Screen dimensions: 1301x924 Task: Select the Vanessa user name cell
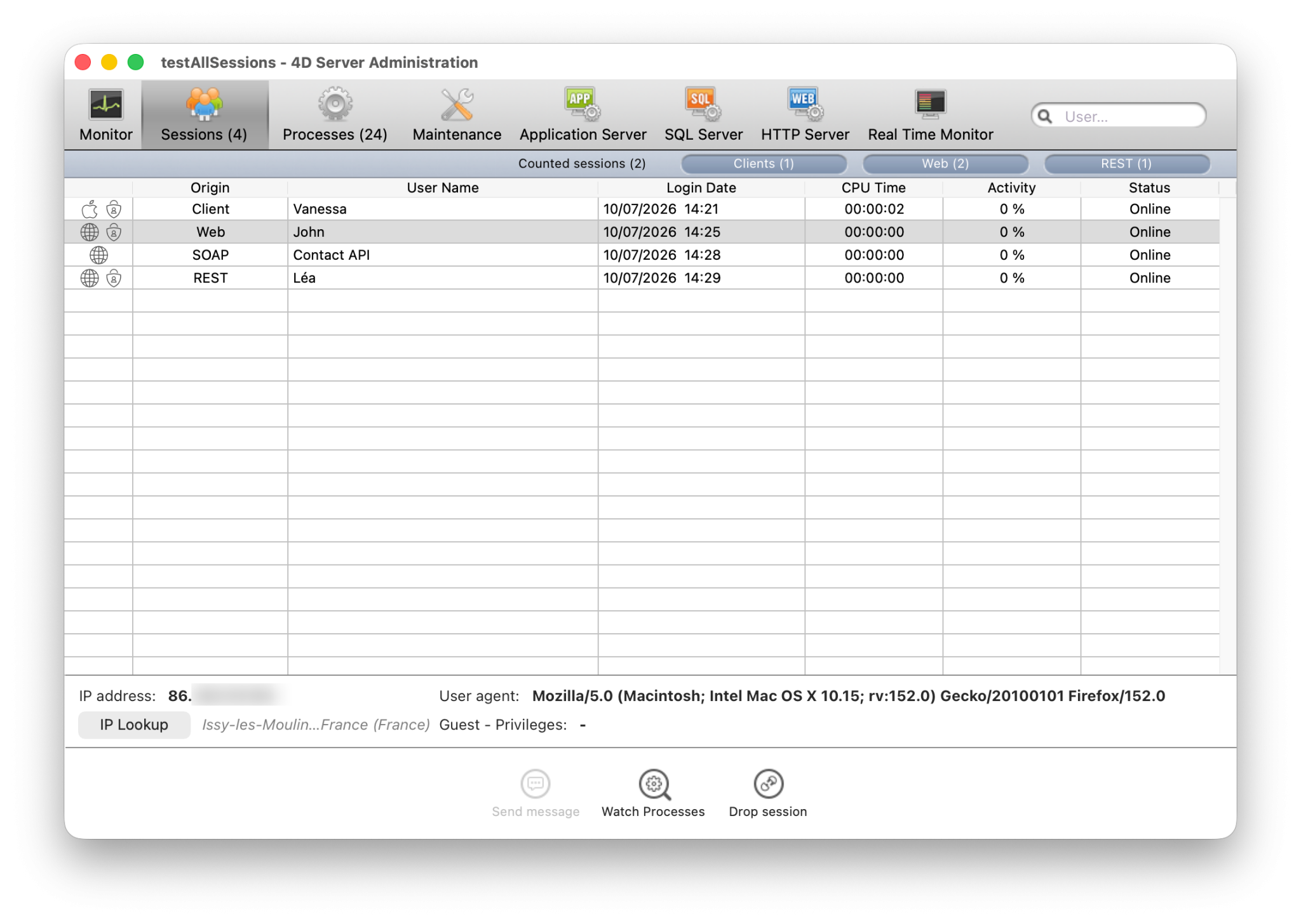point(442,209)
